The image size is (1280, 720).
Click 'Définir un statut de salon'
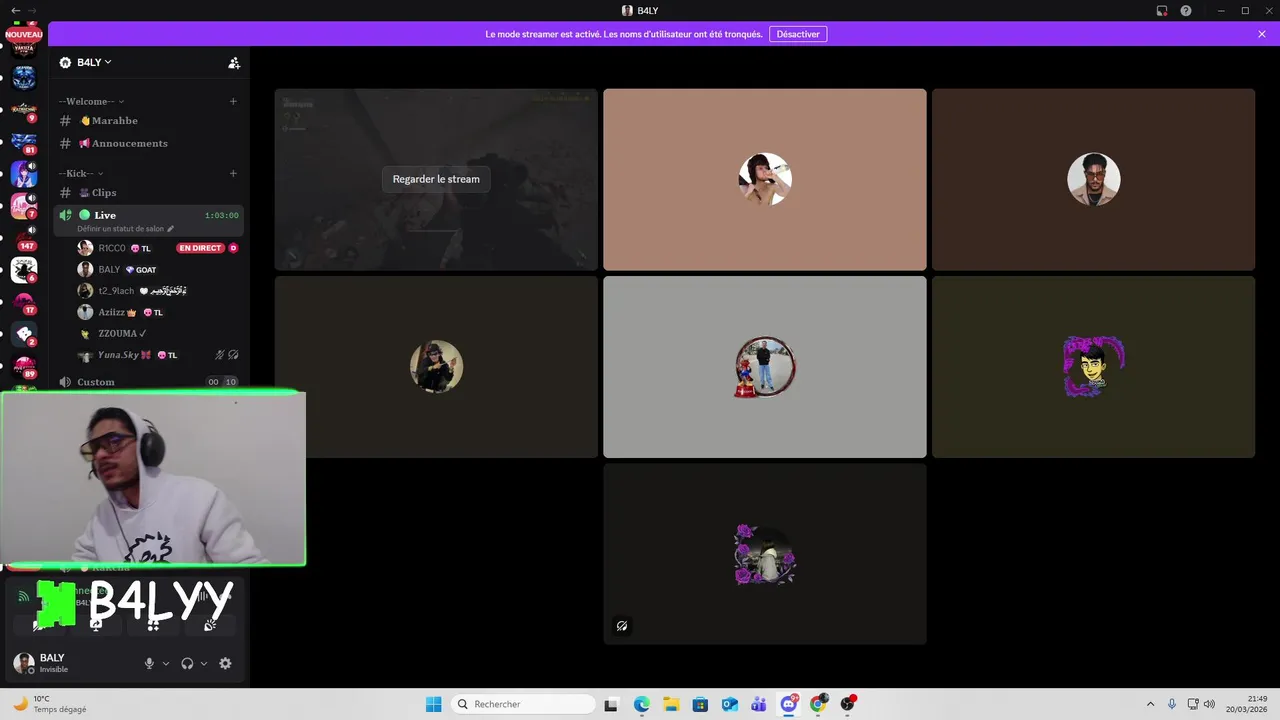click(126, 229)
